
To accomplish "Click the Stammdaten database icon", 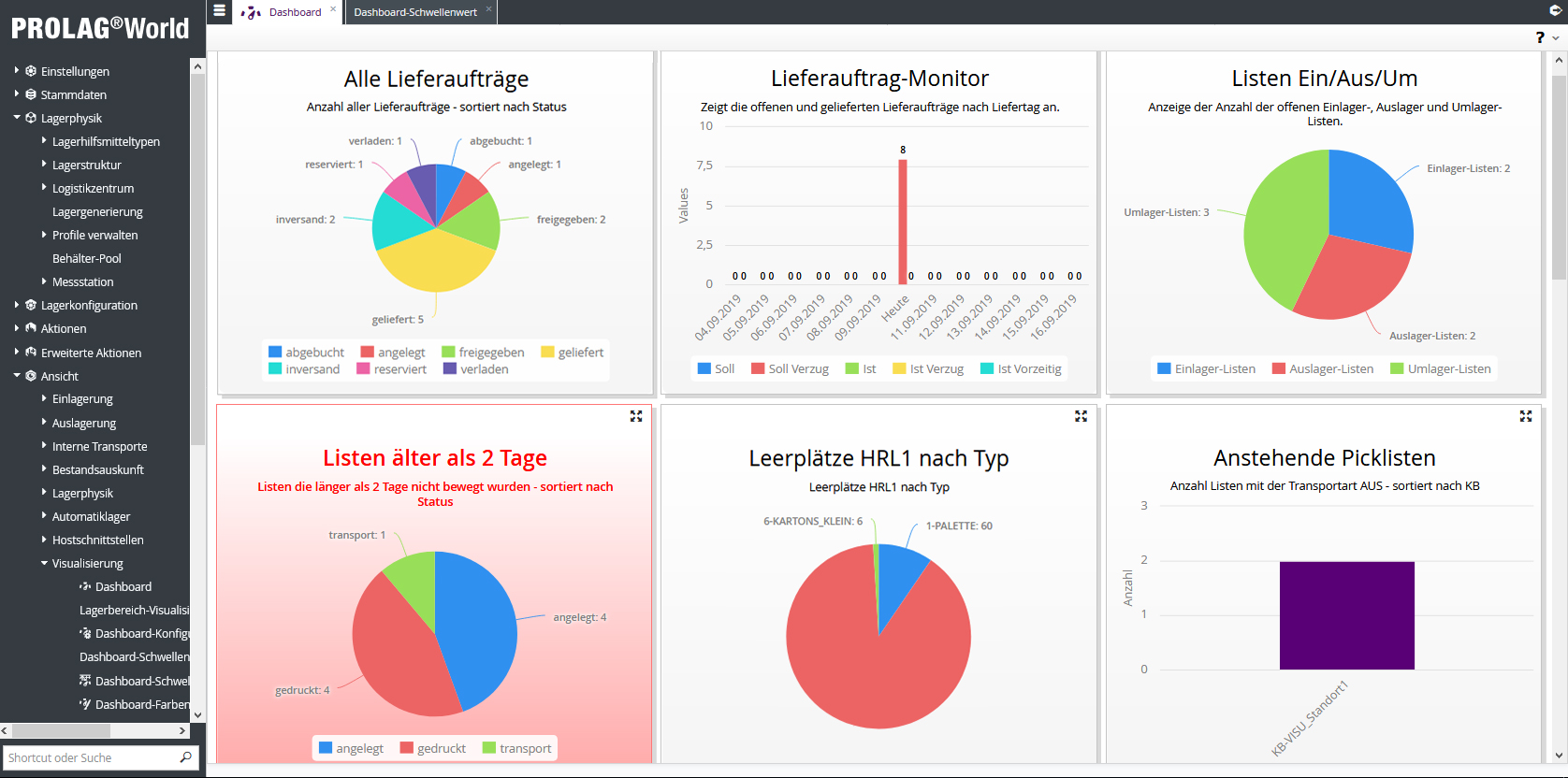I will pyautogui.click(x=31, y=94).
